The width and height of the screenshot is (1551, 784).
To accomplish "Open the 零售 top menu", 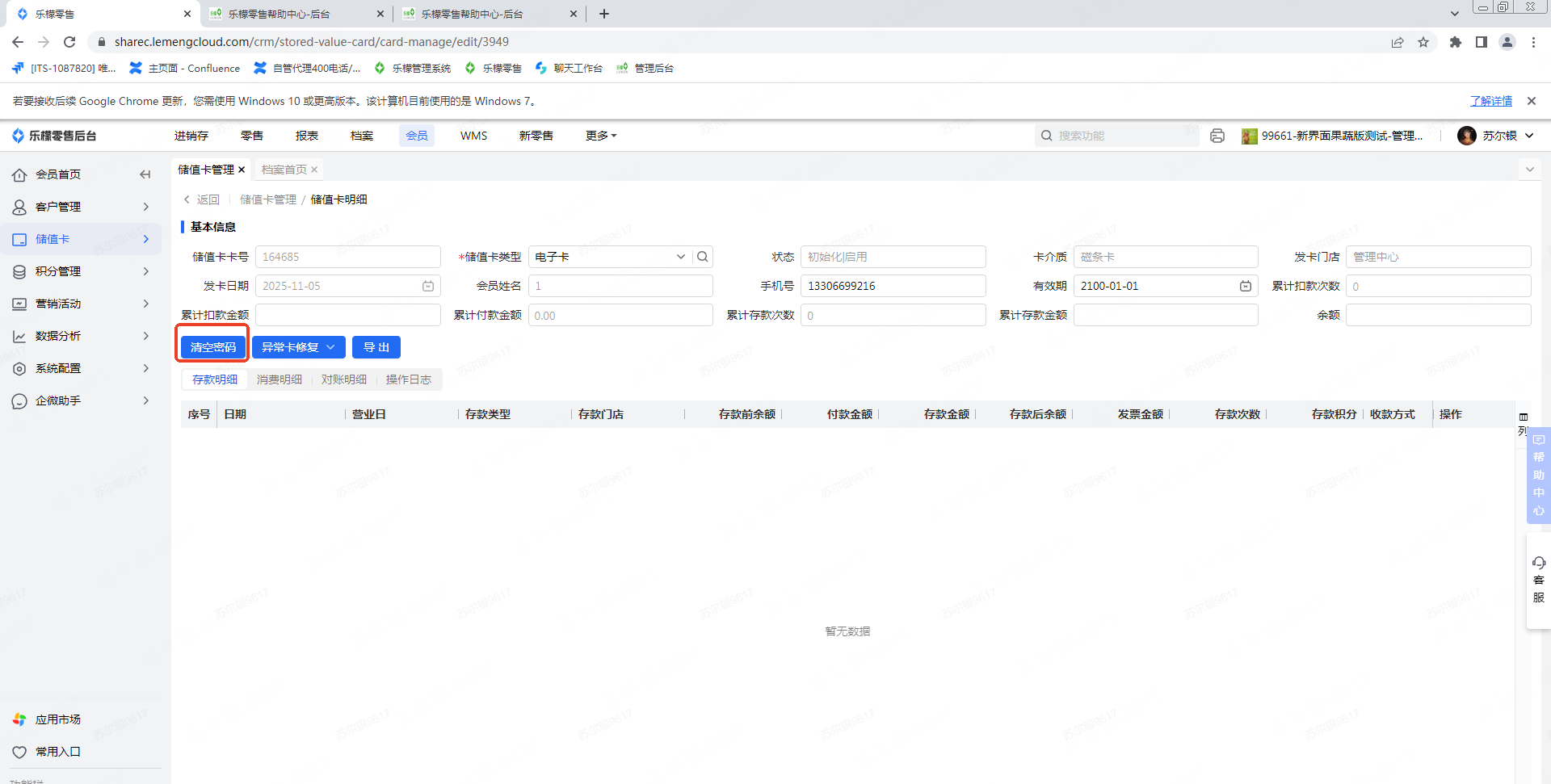I will [x=252, y=136].
